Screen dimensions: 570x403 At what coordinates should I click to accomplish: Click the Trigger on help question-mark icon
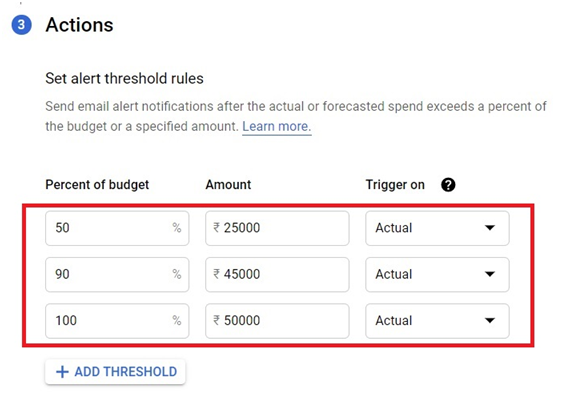pyautogui.click(x=448, y=185)
